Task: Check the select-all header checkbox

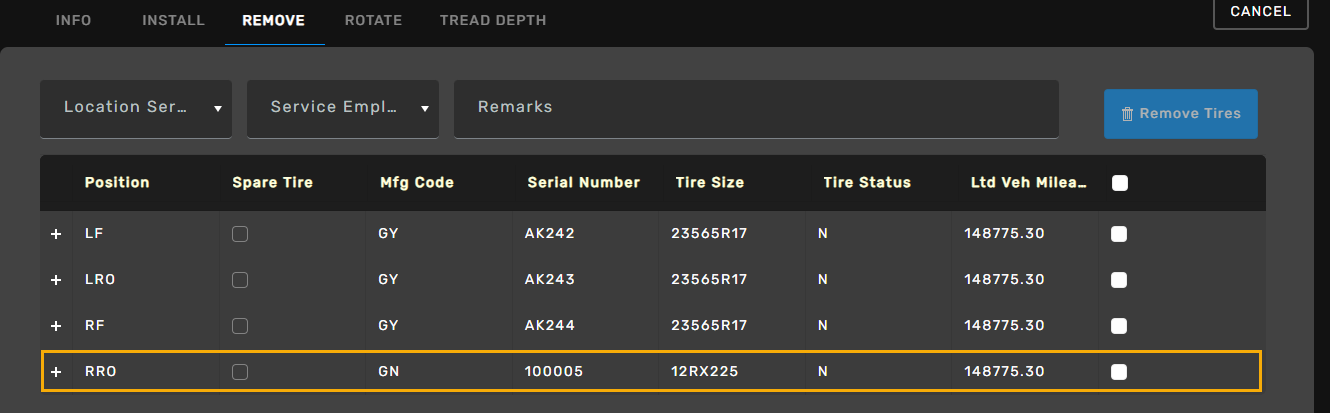Action: coord(1120,183)
